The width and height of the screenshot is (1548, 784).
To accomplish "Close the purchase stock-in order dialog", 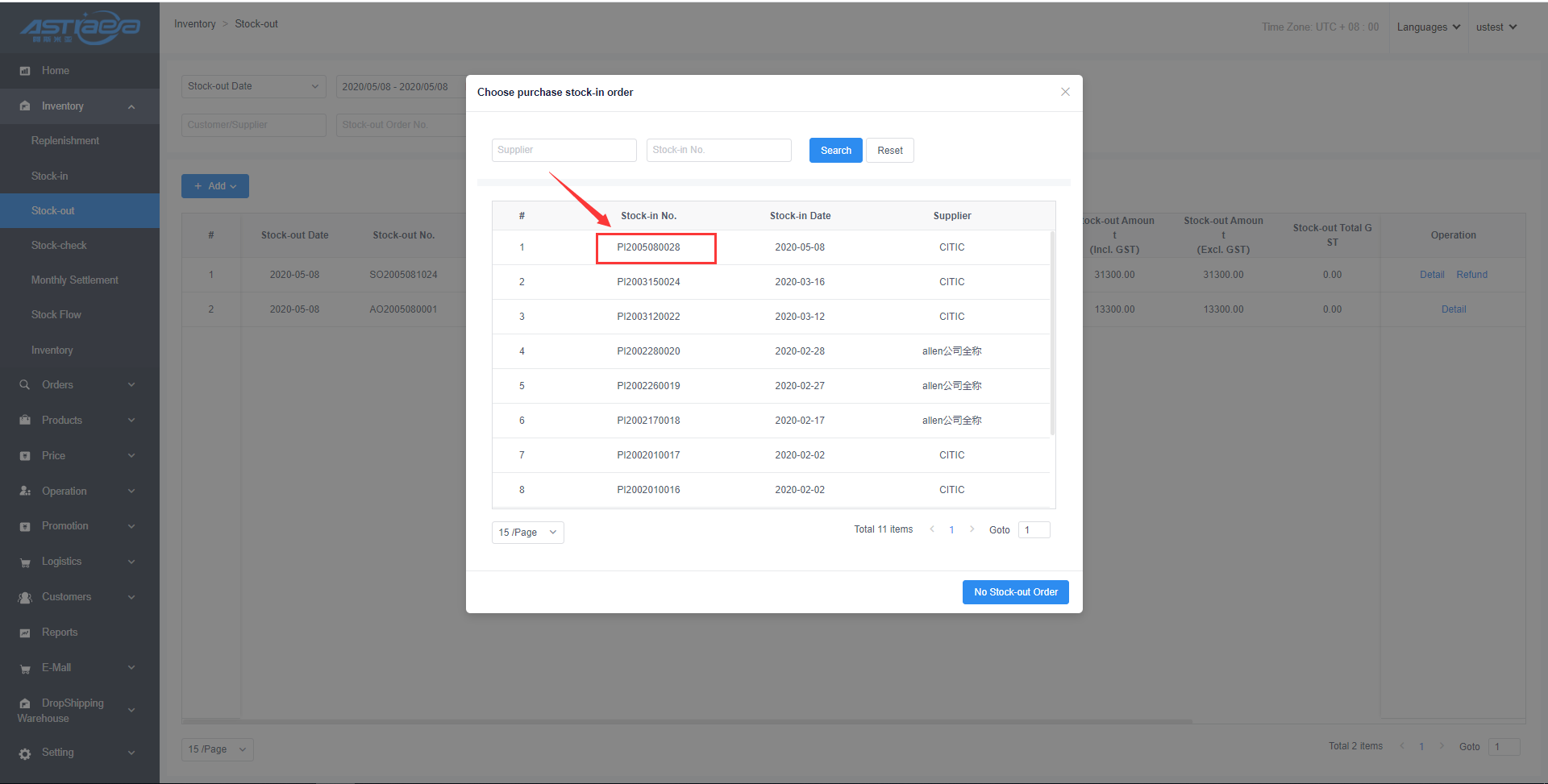I will [x=1065, y=92].
